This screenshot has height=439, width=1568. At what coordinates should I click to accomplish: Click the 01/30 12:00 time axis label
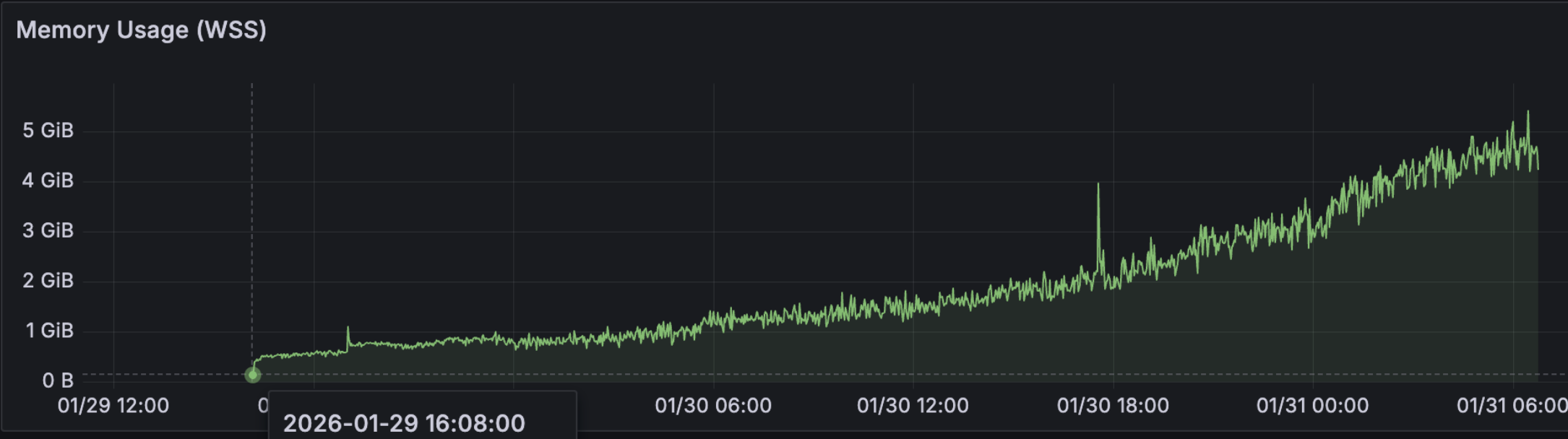(913, 406)
